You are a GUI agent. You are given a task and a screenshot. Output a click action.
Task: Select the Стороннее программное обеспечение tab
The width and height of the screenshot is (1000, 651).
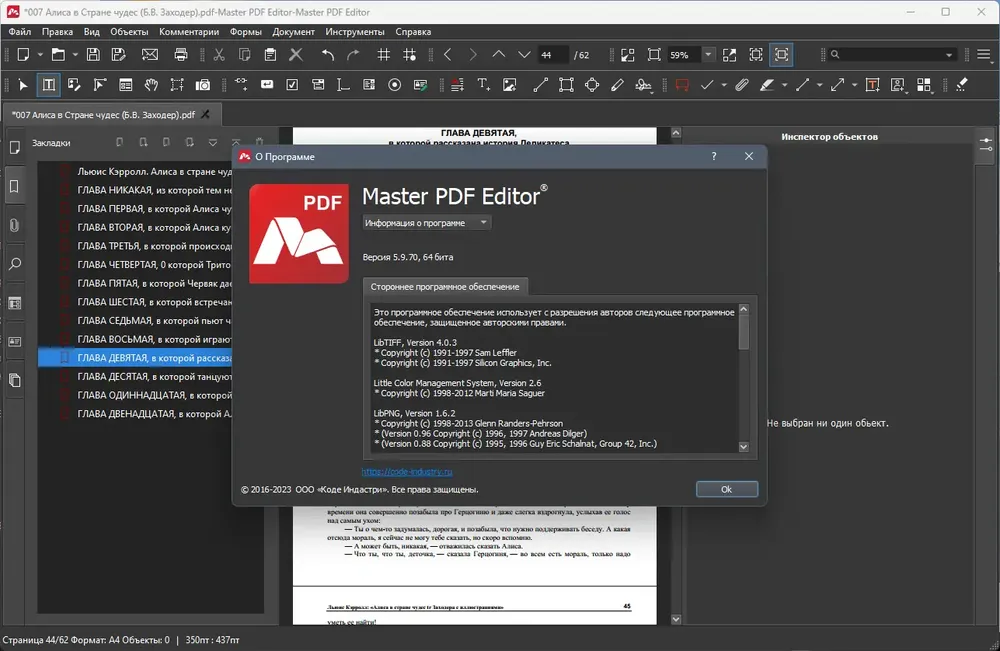(445, 287)
